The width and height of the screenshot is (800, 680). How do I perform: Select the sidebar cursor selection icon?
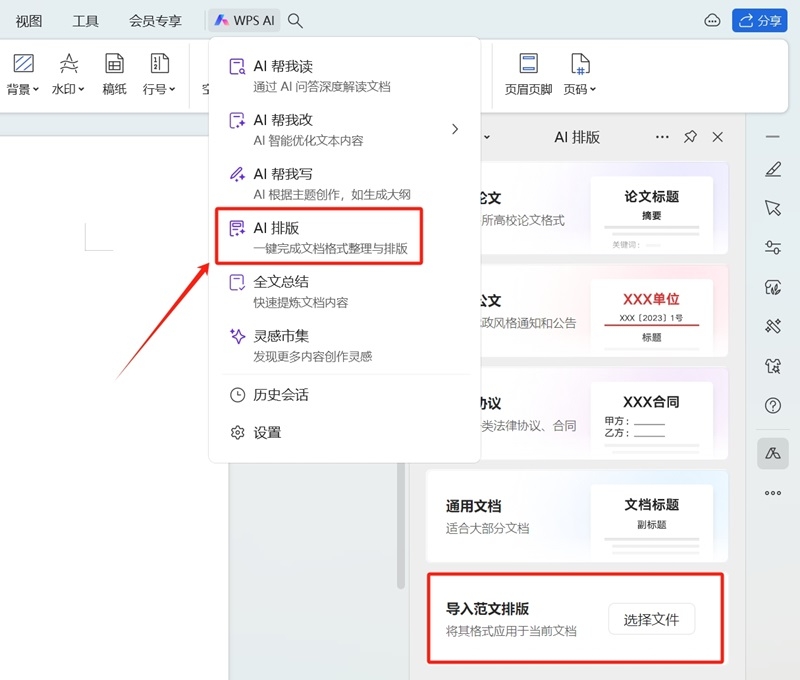772,208
